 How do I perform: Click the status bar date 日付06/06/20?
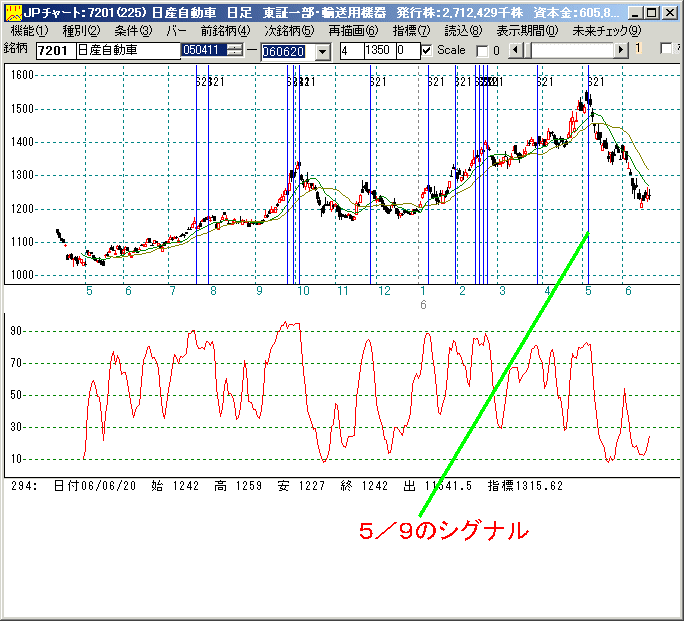tap(95, 486)
